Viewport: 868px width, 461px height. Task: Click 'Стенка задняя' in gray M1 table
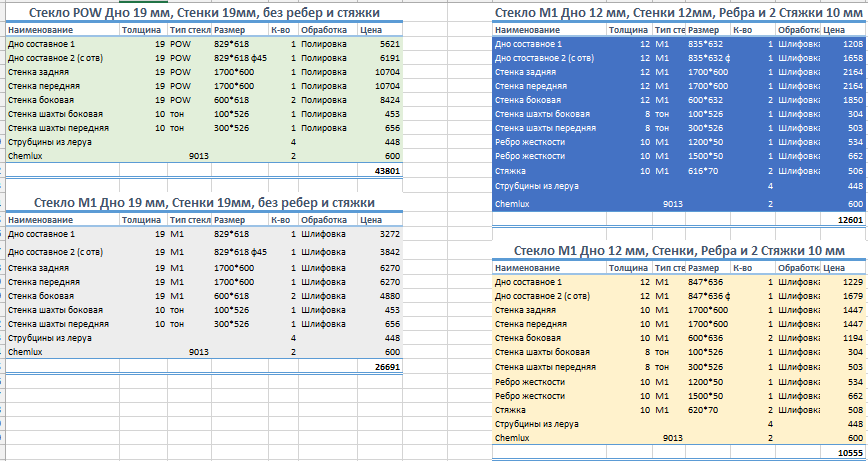click(38, 268)
